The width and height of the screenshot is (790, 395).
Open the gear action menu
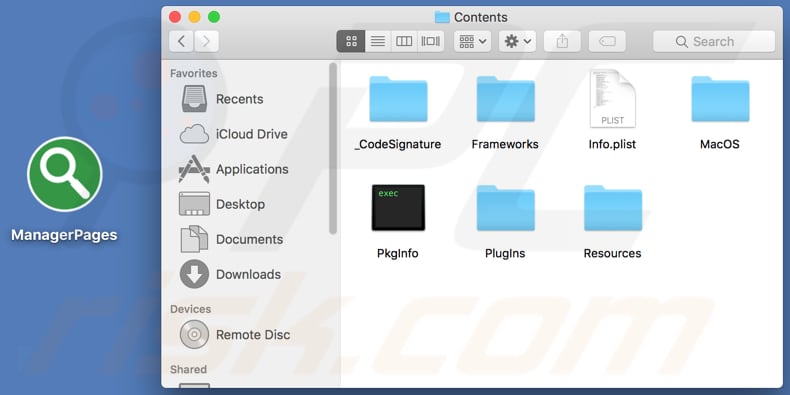(517, 41)
